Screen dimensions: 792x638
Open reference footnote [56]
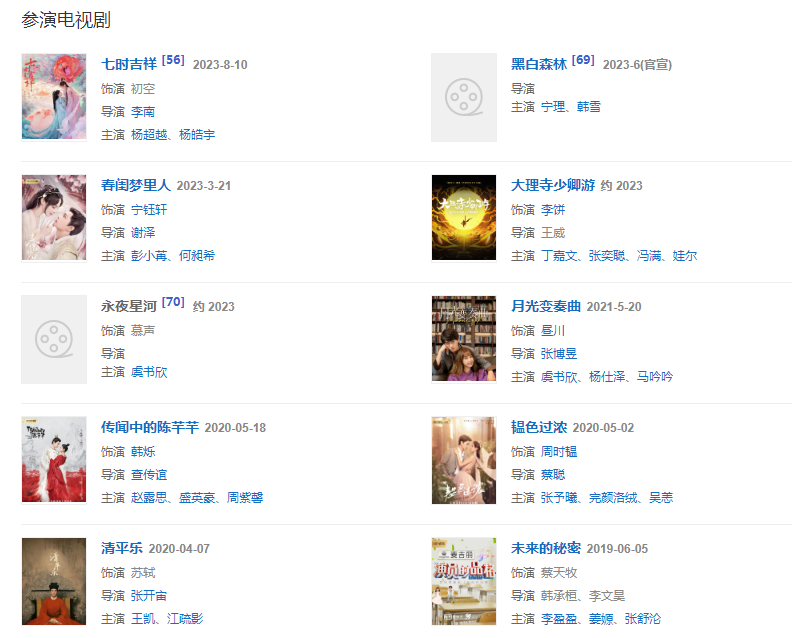click(173, 60)
